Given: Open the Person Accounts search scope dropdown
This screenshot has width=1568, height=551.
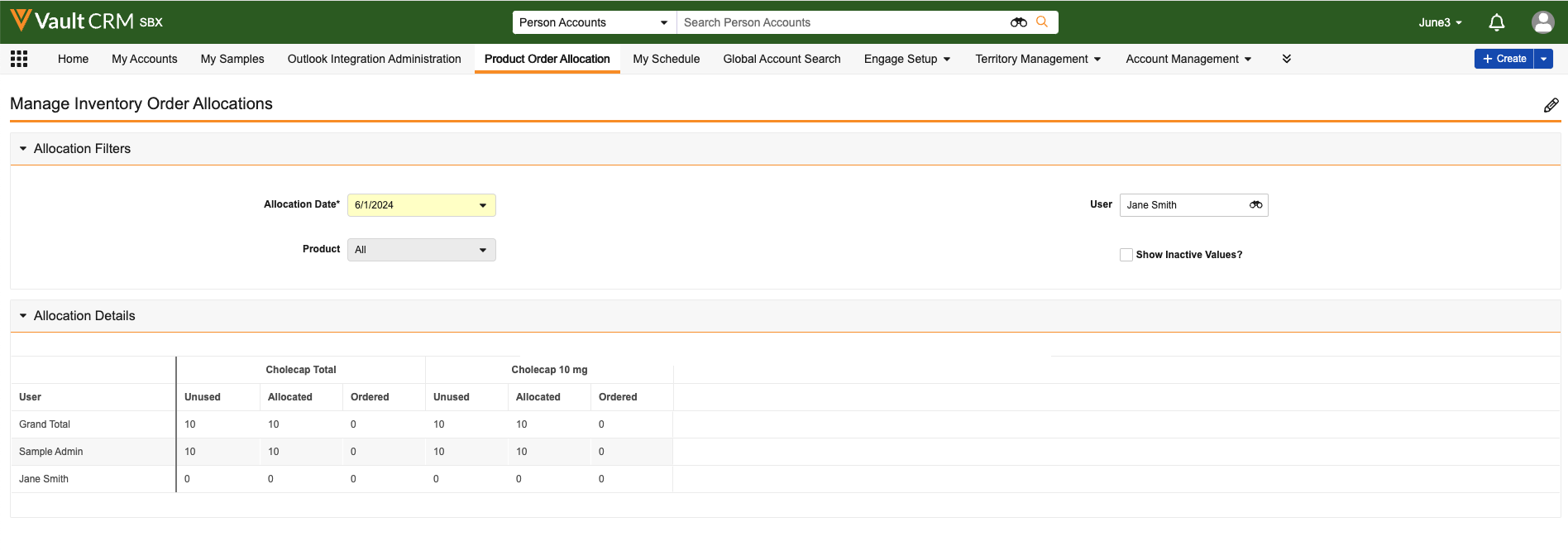Looking at the screenshot, I should [x=594, y=22].
